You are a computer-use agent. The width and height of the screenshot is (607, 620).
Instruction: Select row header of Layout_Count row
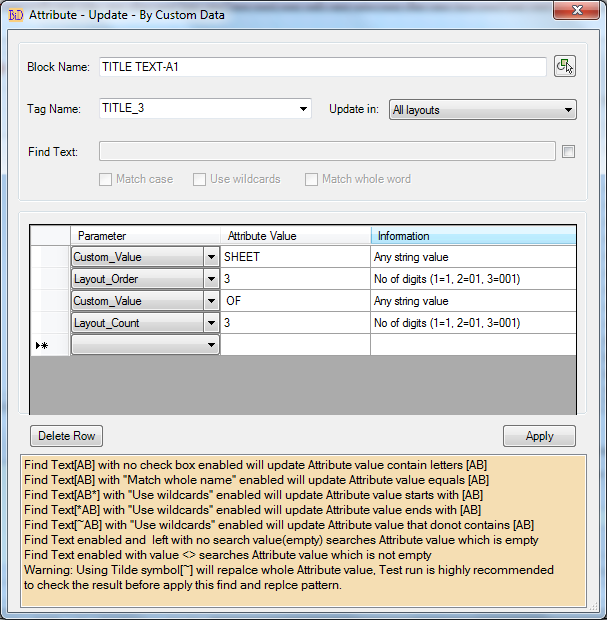click(x=50, y=323)
